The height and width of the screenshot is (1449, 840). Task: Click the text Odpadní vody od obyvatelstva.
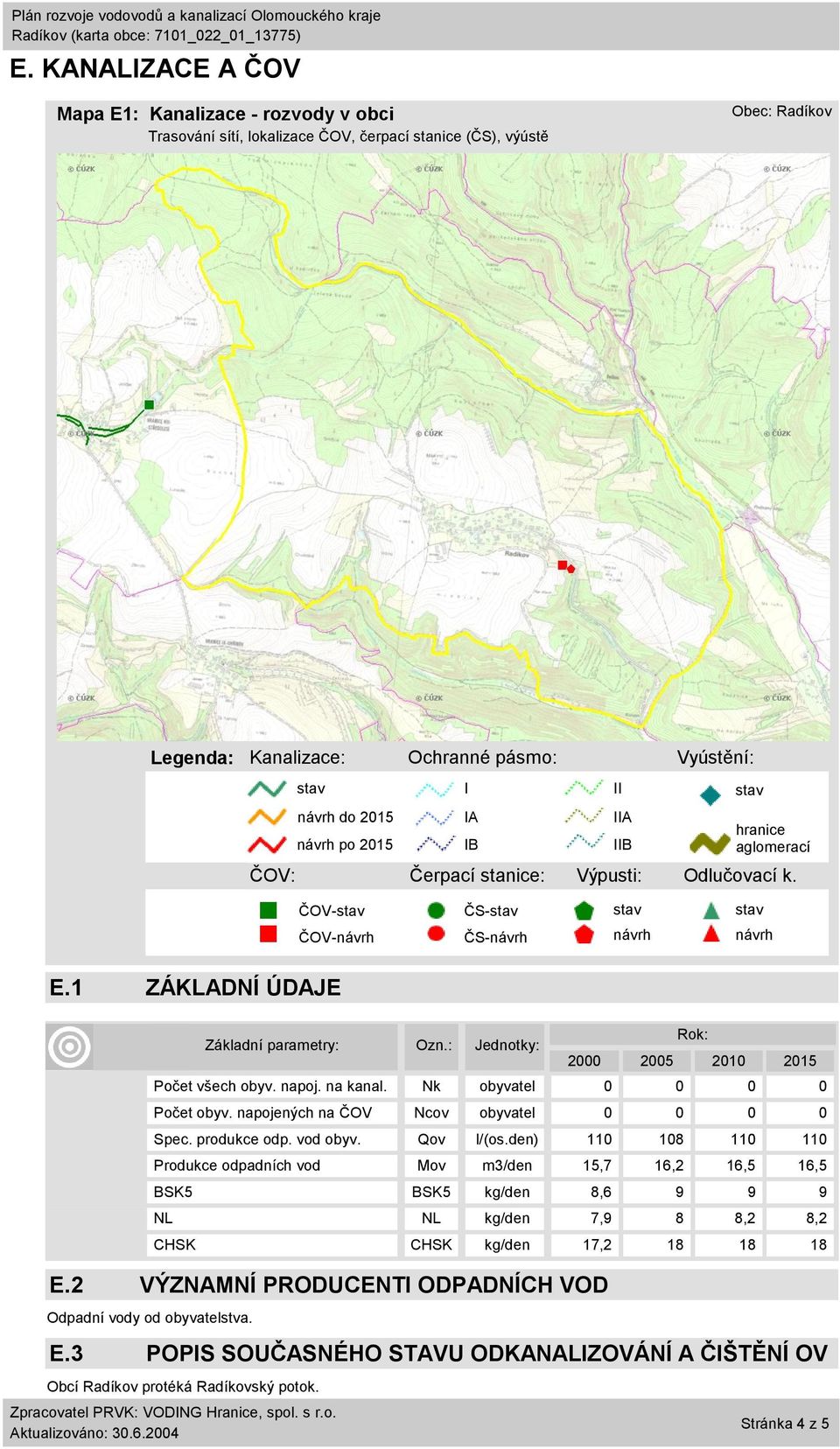pyautogui.click(x=150, y=1318)
